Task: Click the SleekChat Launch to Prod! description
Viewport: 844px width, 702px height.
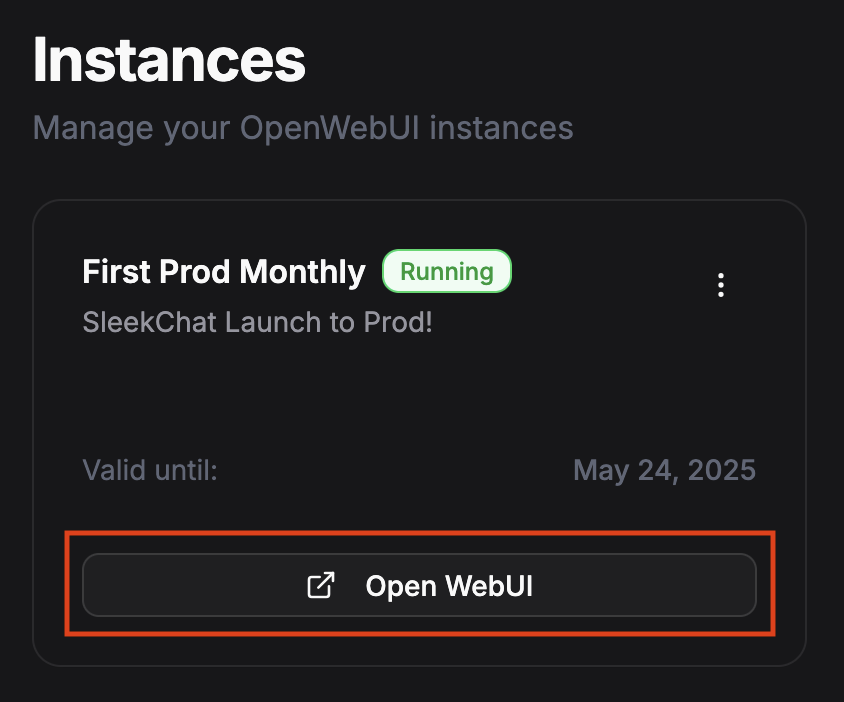Action: (257, 323)
